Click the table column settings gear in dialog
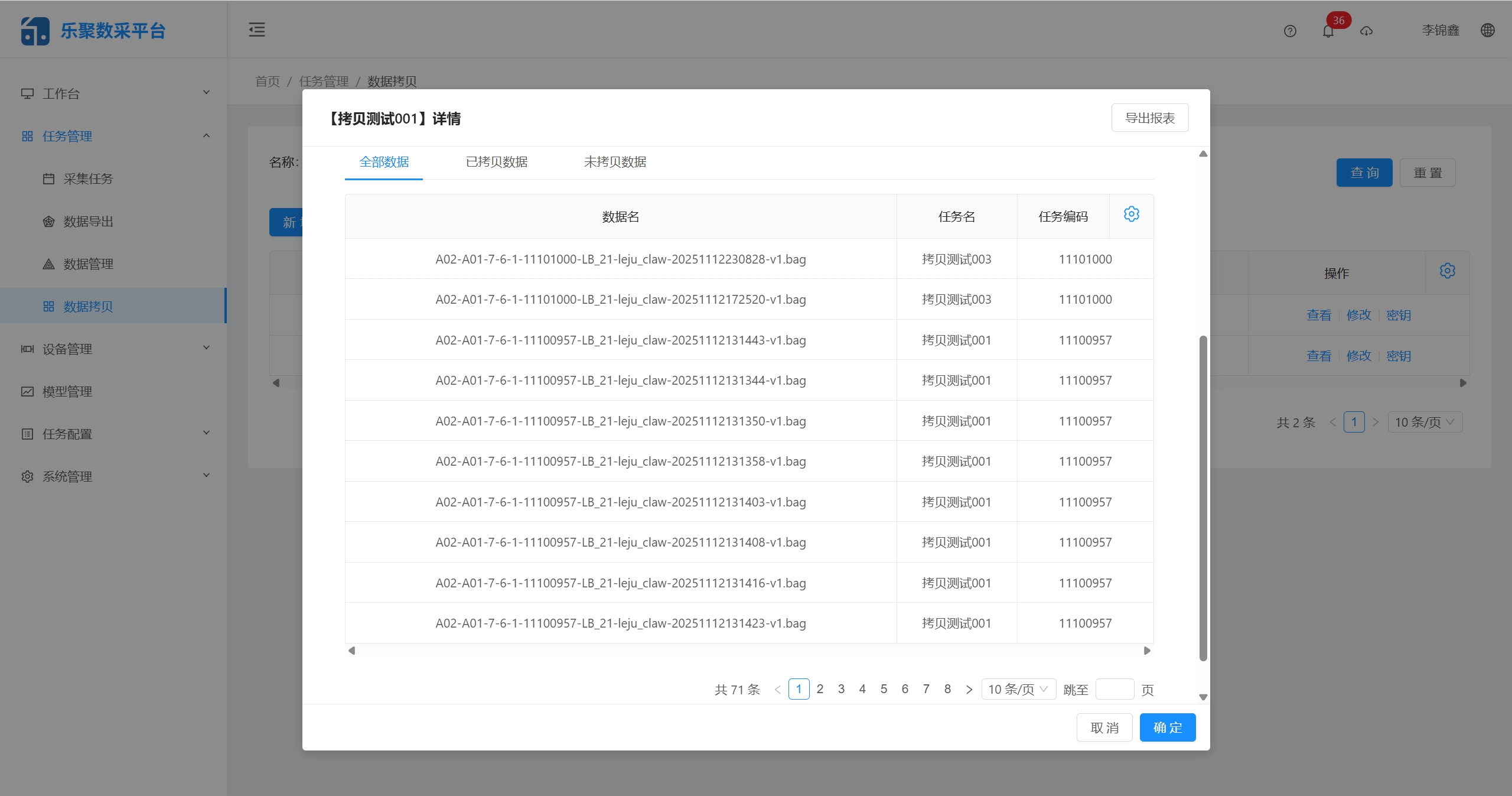The height and width of the screenshot is (796, 1512). point(1131,214)
